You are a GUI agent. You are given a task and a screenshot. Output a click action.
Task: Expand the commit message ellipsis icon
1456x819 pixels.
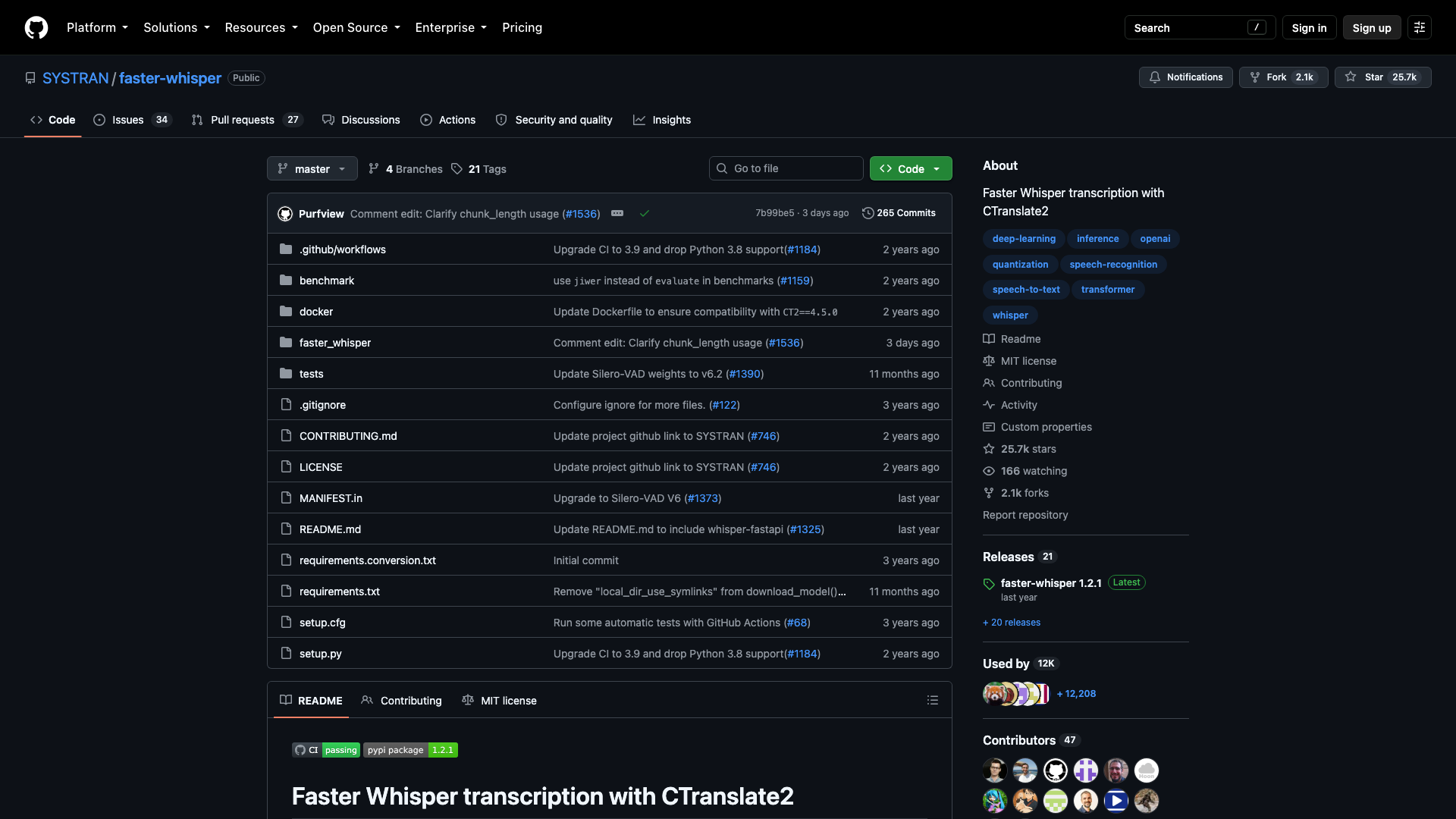click(617, 213)
